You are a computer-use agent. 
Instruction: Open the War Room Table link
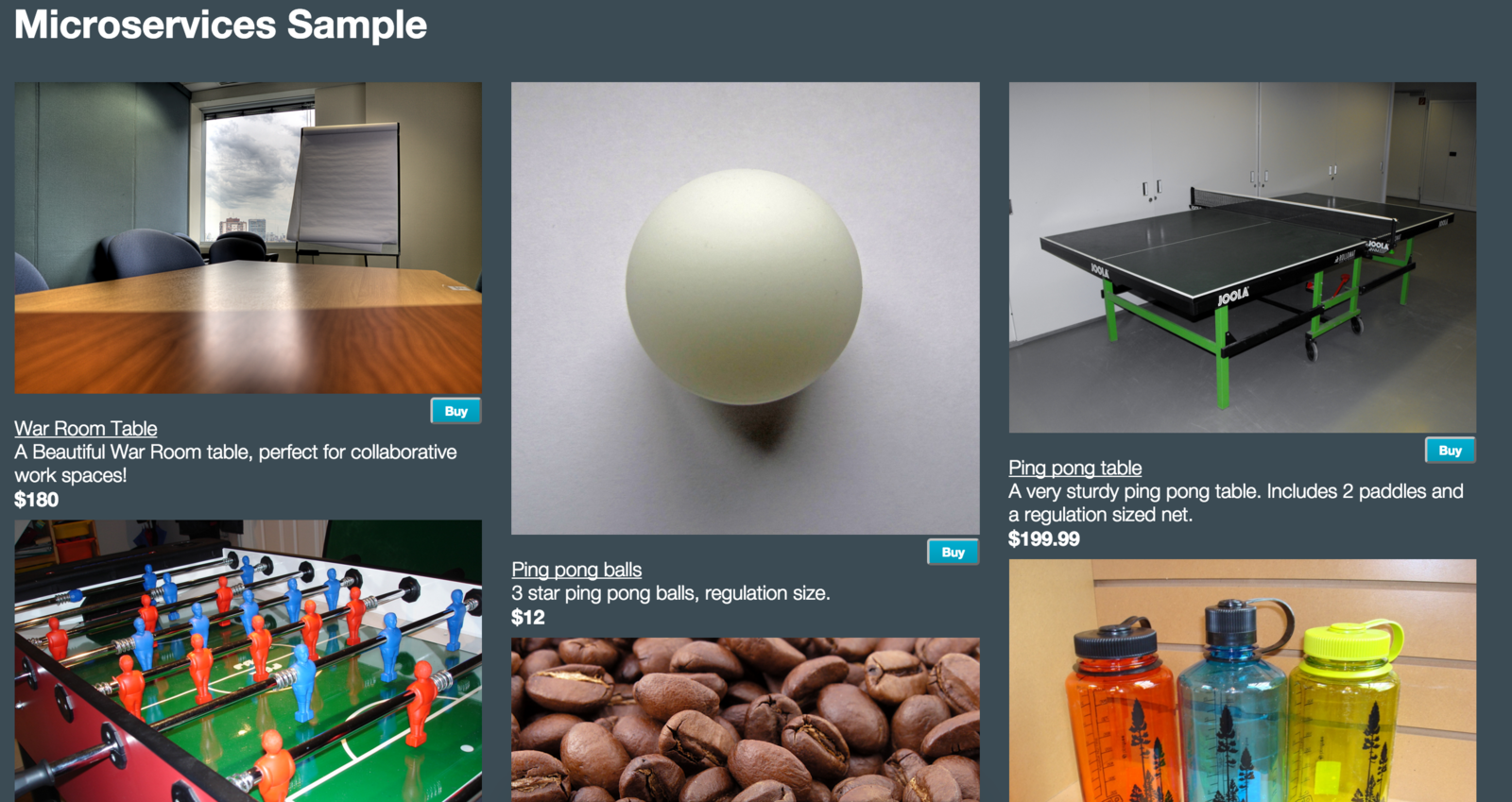coord(86,428)
